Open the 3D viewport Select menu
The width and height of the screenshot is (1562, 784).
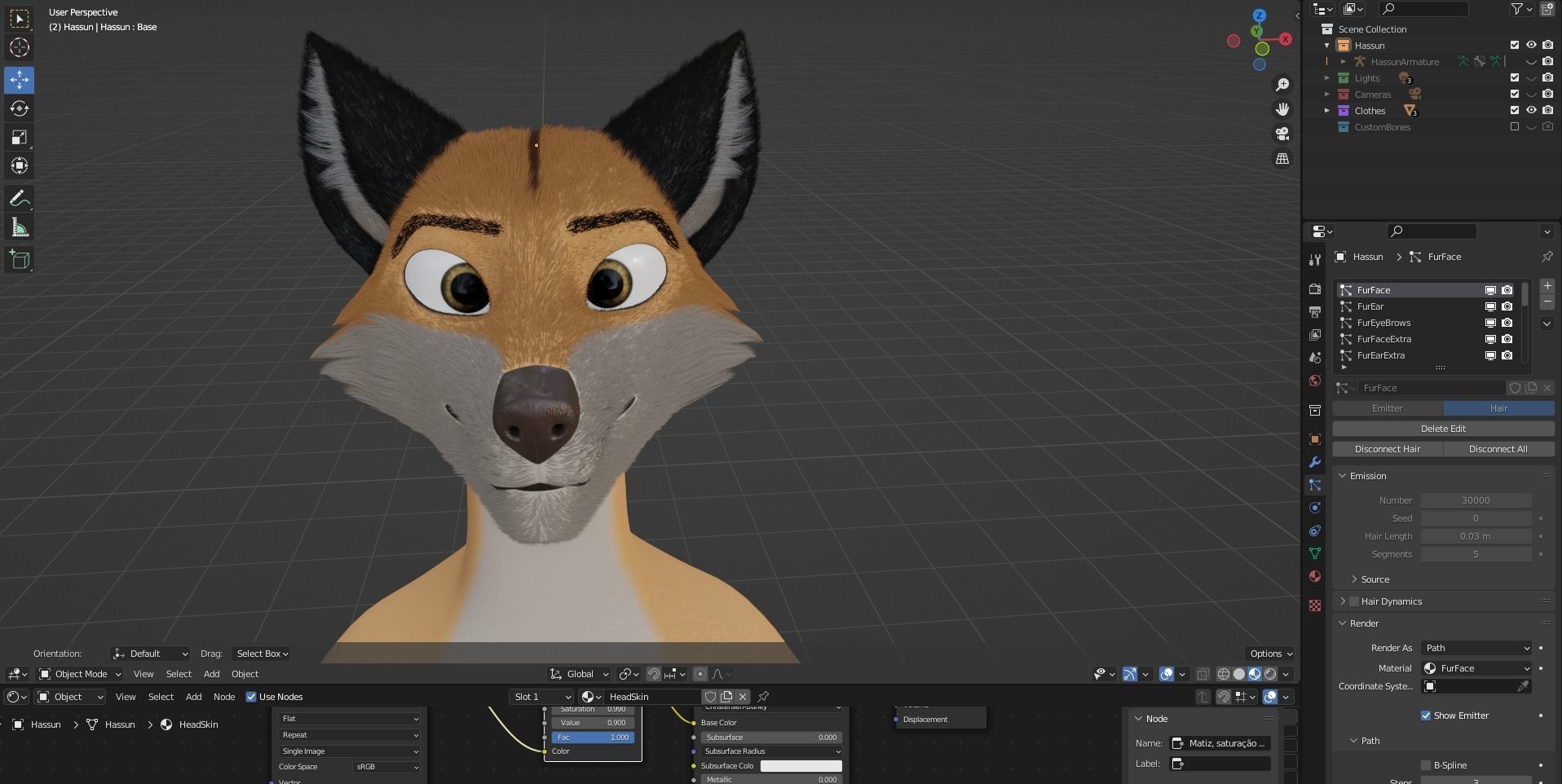(x=179, y=674)
